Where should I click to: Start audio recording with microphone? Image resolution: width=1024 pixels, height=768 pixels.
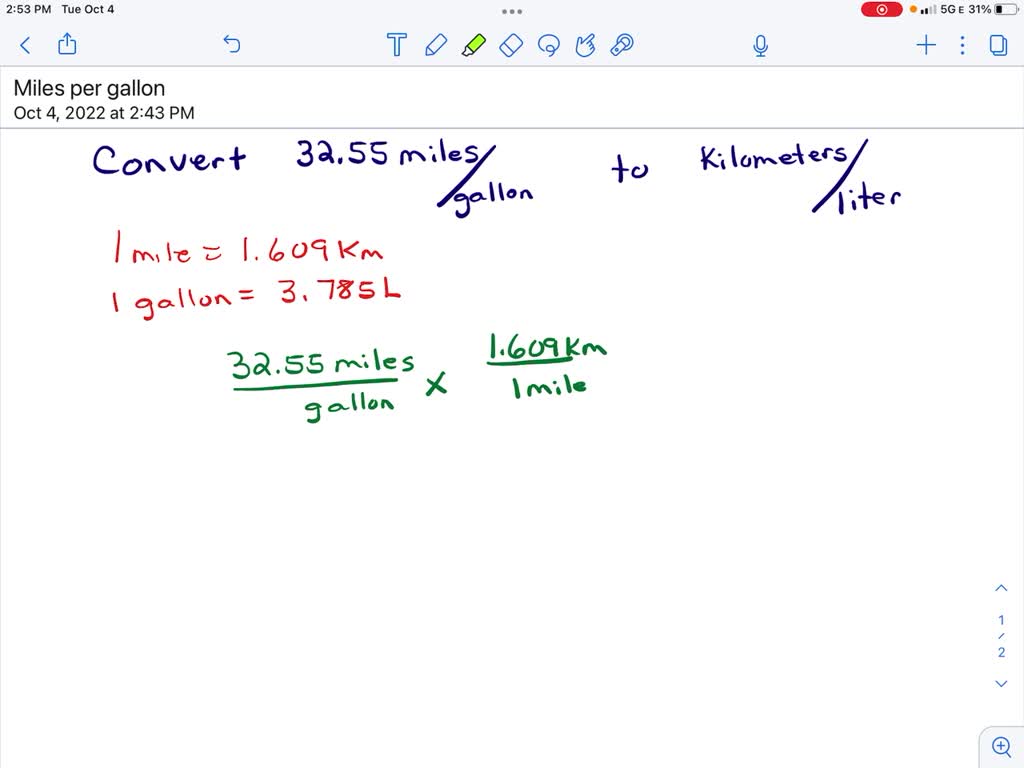tap(760, 45)
